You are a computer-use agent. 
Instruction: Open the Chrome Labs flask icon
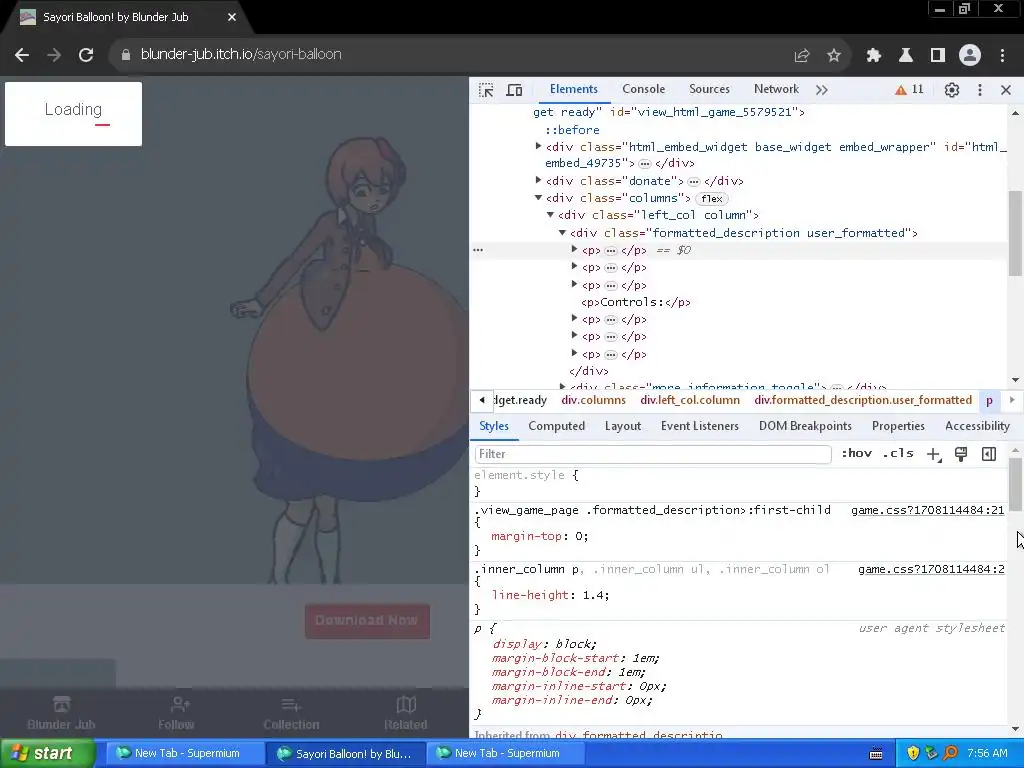pos(906,56)
